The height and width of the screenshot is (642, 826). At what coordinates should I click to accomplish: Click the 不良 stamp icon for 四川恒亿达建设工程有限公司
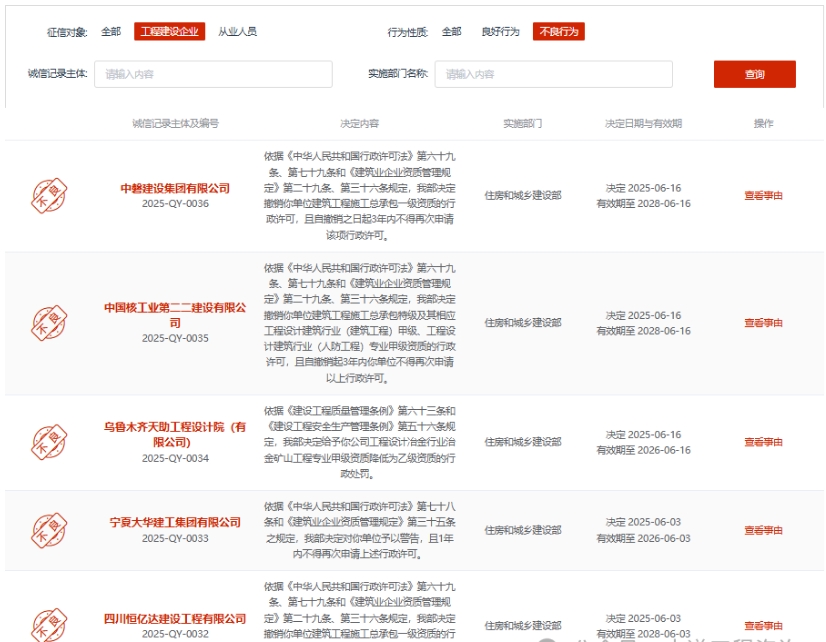click(49, 626)
